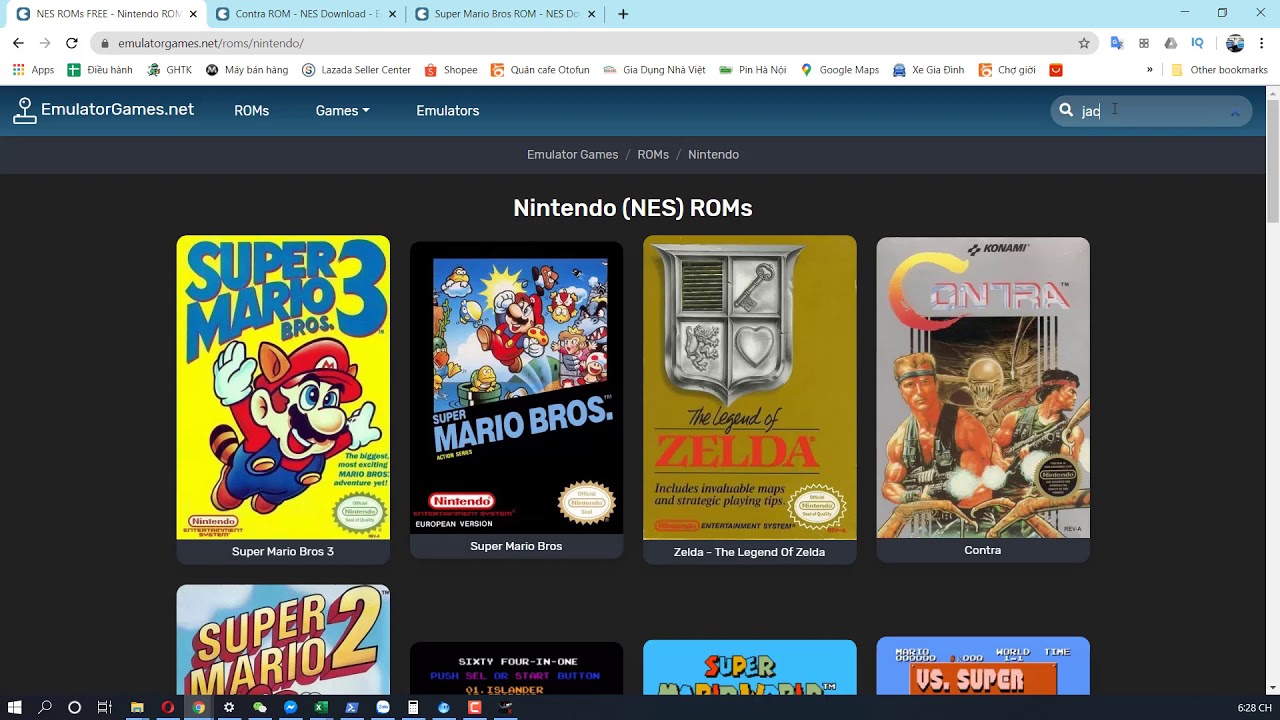
Task: Select the VS. Super cover thumbnail
Action: [983, 666]
